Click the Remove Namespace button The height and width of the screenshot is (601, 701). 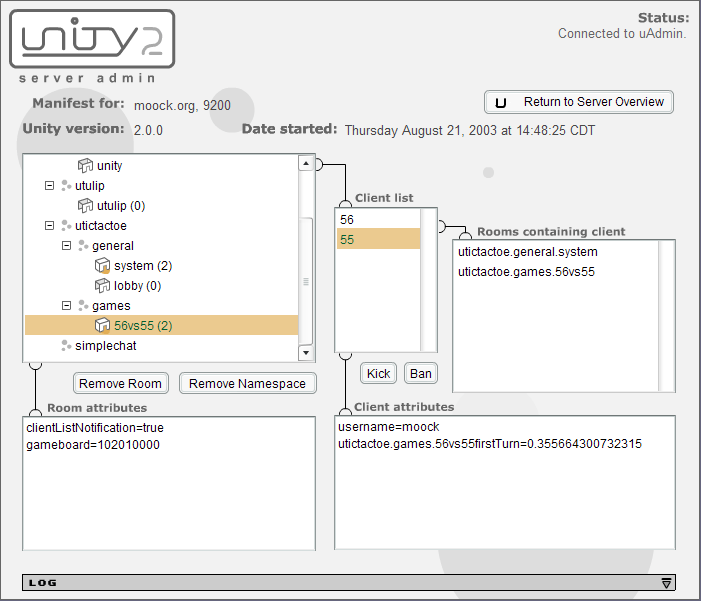(248, 384)
